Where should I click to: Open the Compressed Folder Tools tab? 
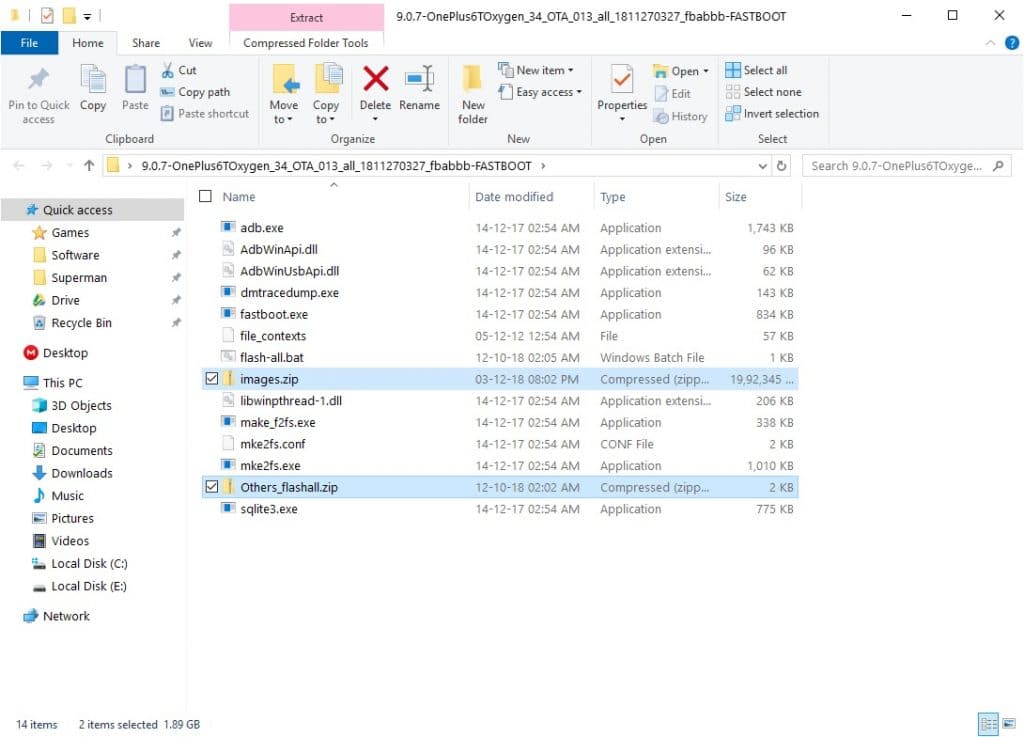pos(306,43)
